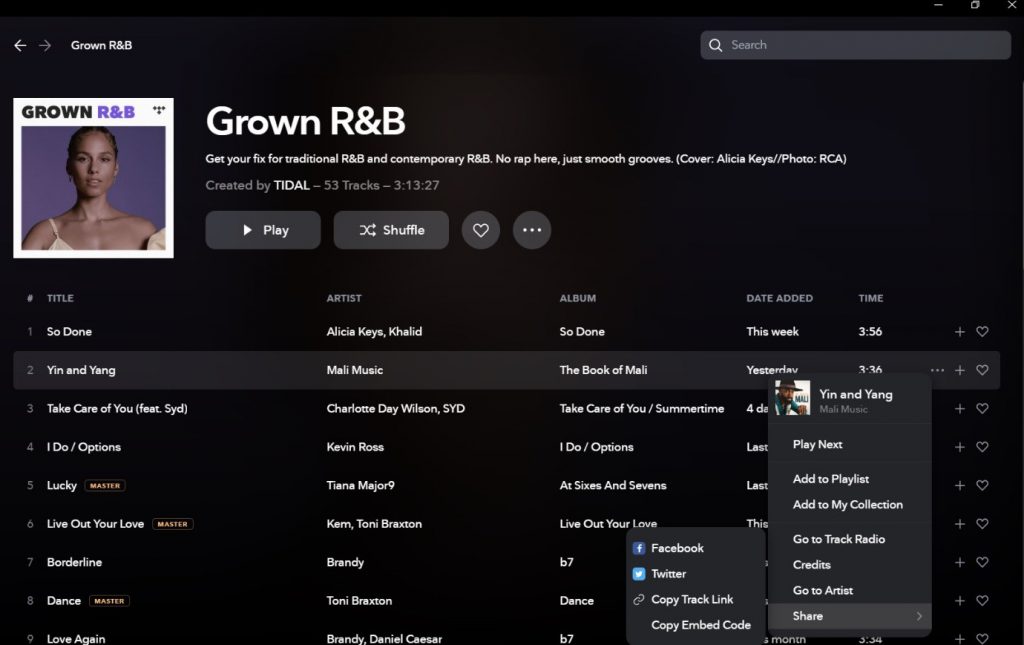This screenshot has height=645, width=1024.
Task: Favorite the track Lucky
Action: point(982,486)
